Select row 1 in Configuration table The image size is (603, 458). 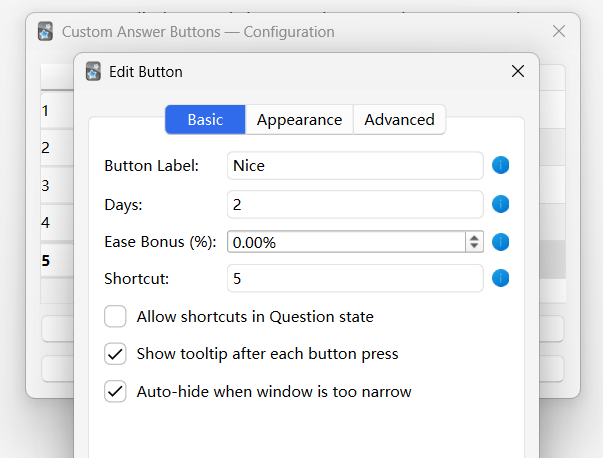(57, 111)
